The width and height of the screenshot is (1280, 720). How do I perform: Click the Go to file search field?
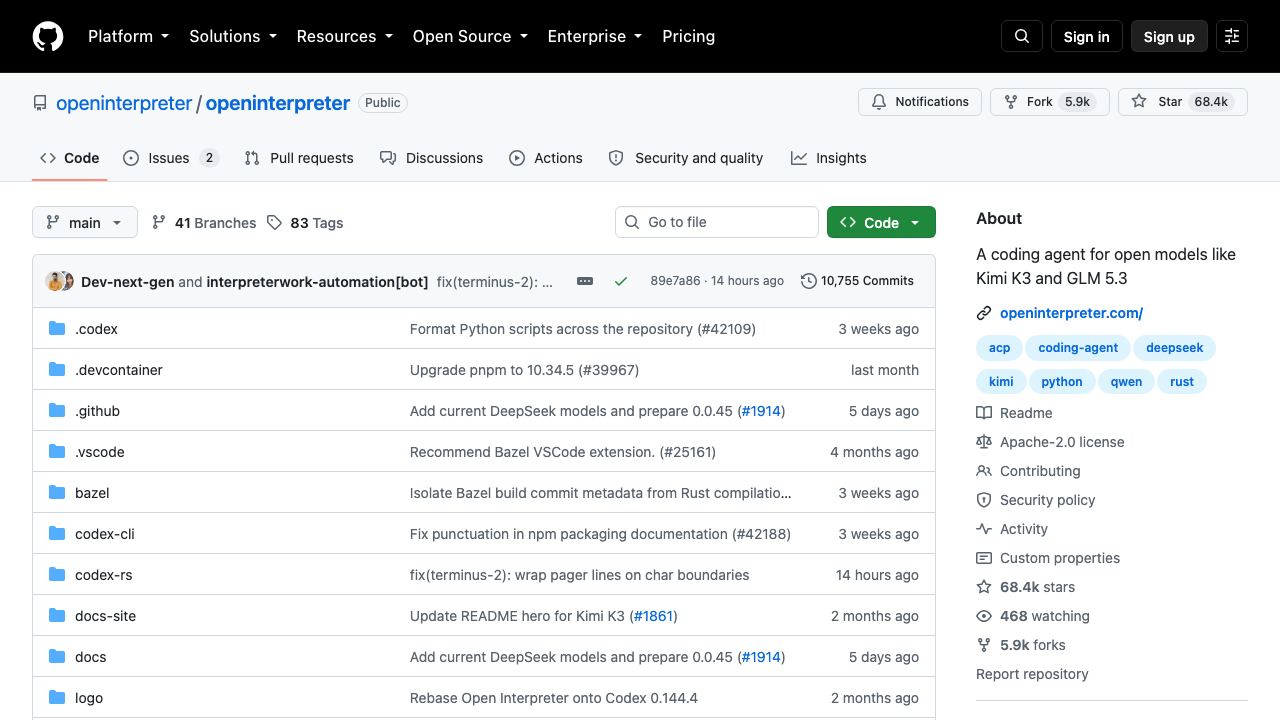point(717,222)
